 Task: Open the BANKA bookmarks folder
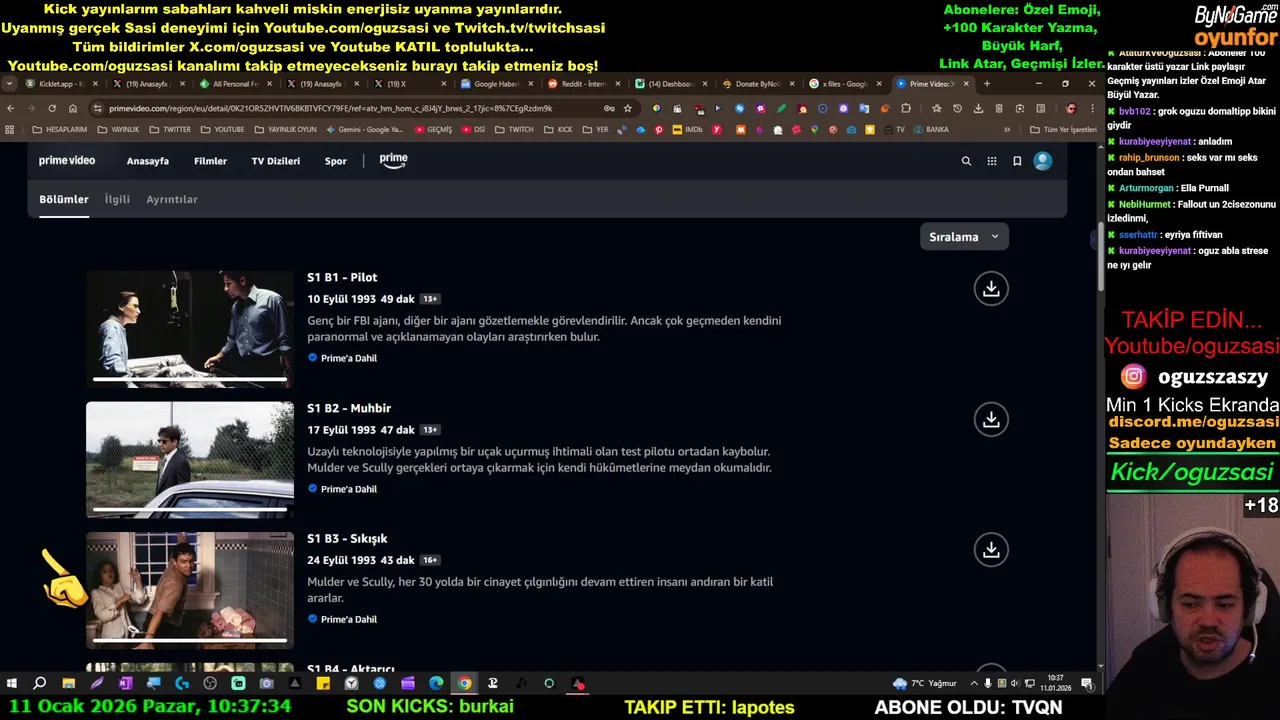click(930, 129)
